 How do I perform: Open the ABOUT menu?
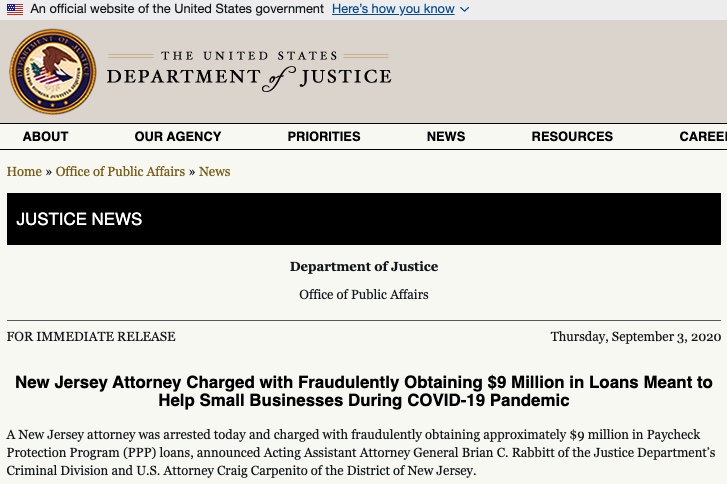pos(45,136)
